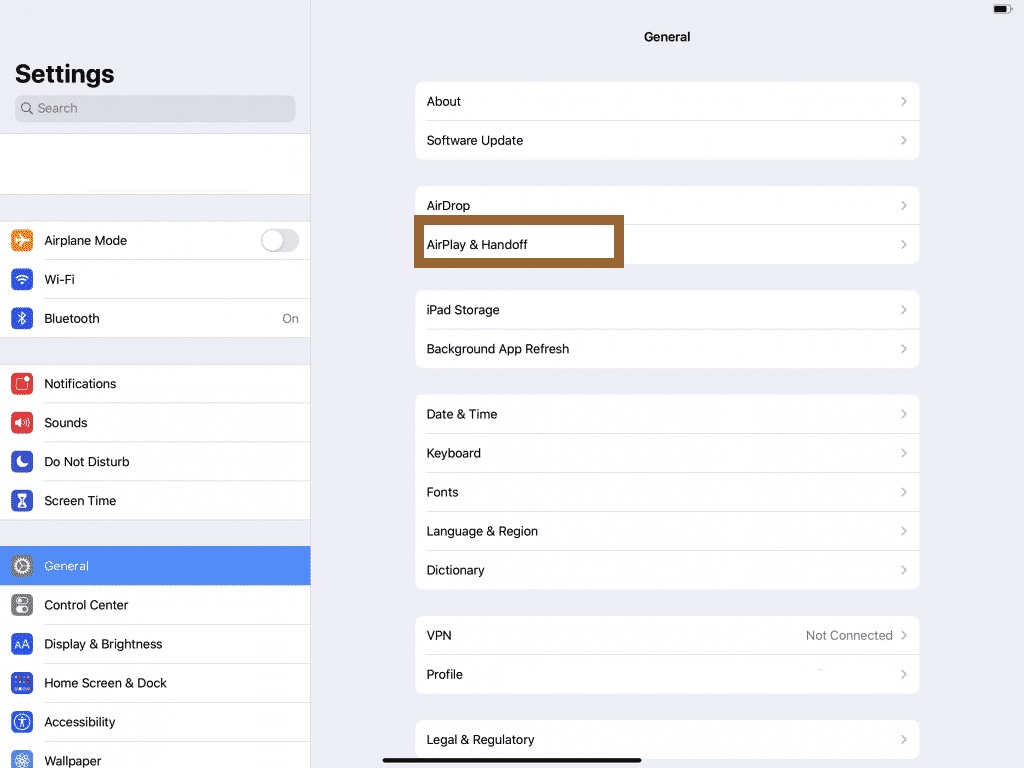Tap the Settings search field

[x=155, y=108]
